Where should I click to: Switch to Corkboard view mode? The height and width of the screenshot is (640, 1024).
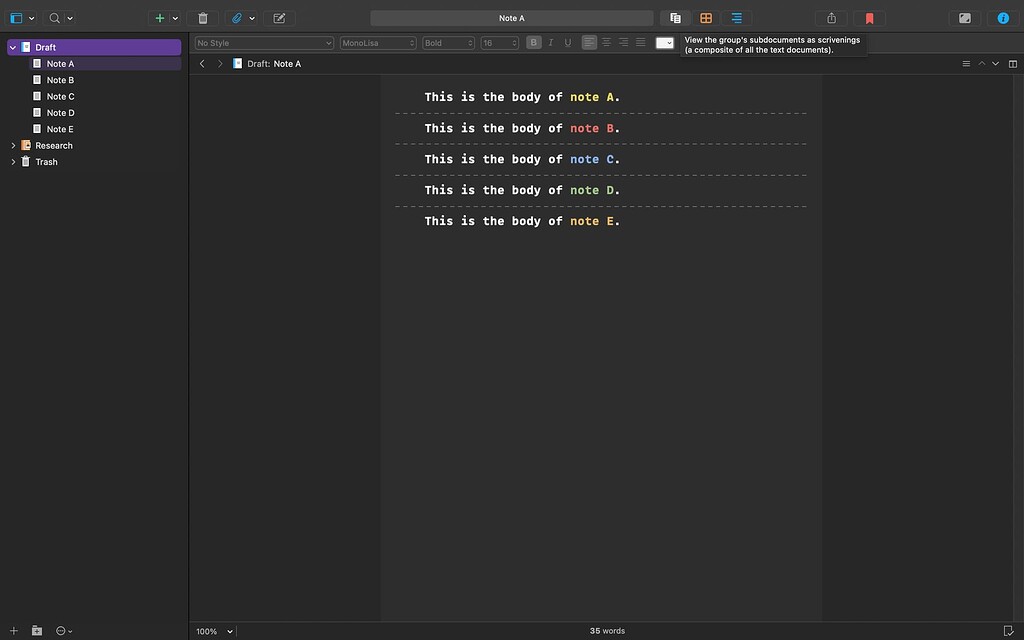(x=706, y=18)
